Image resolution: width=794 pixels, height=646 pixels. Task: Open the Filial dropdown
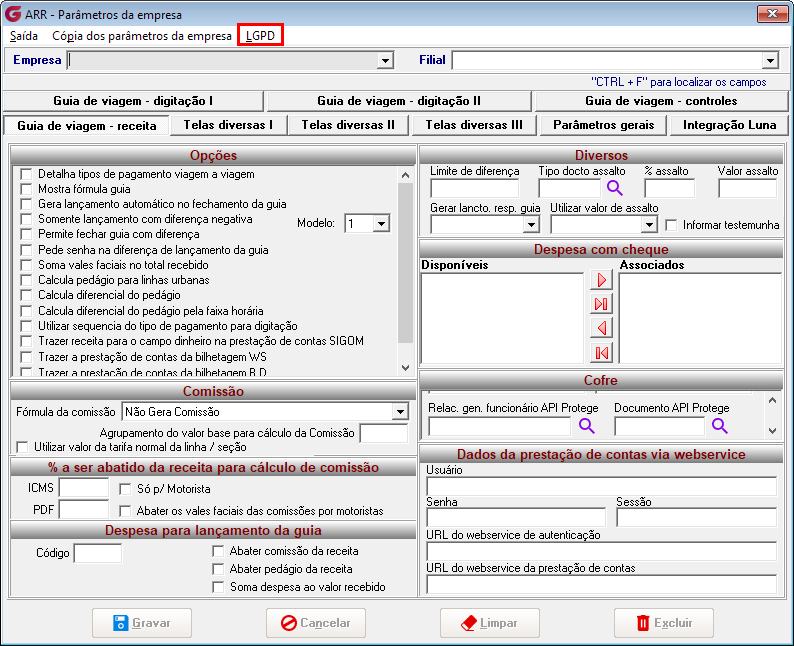[x=770, y=61]
